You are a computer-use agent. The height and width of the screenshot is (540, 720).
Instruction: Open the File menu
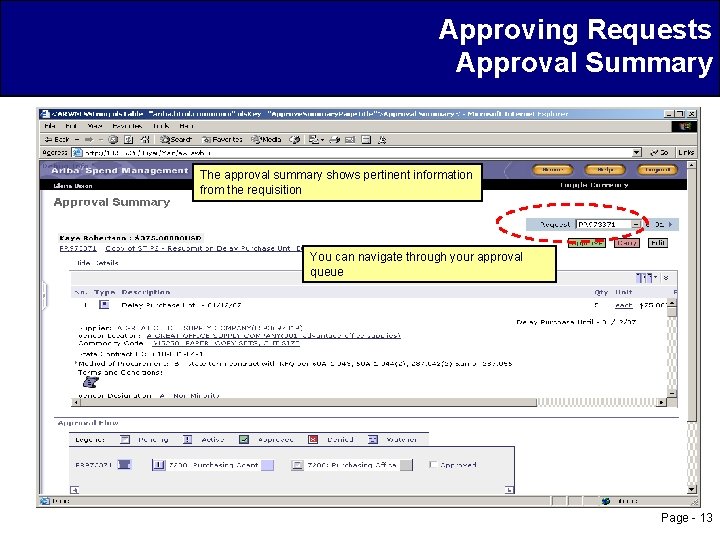50,126
